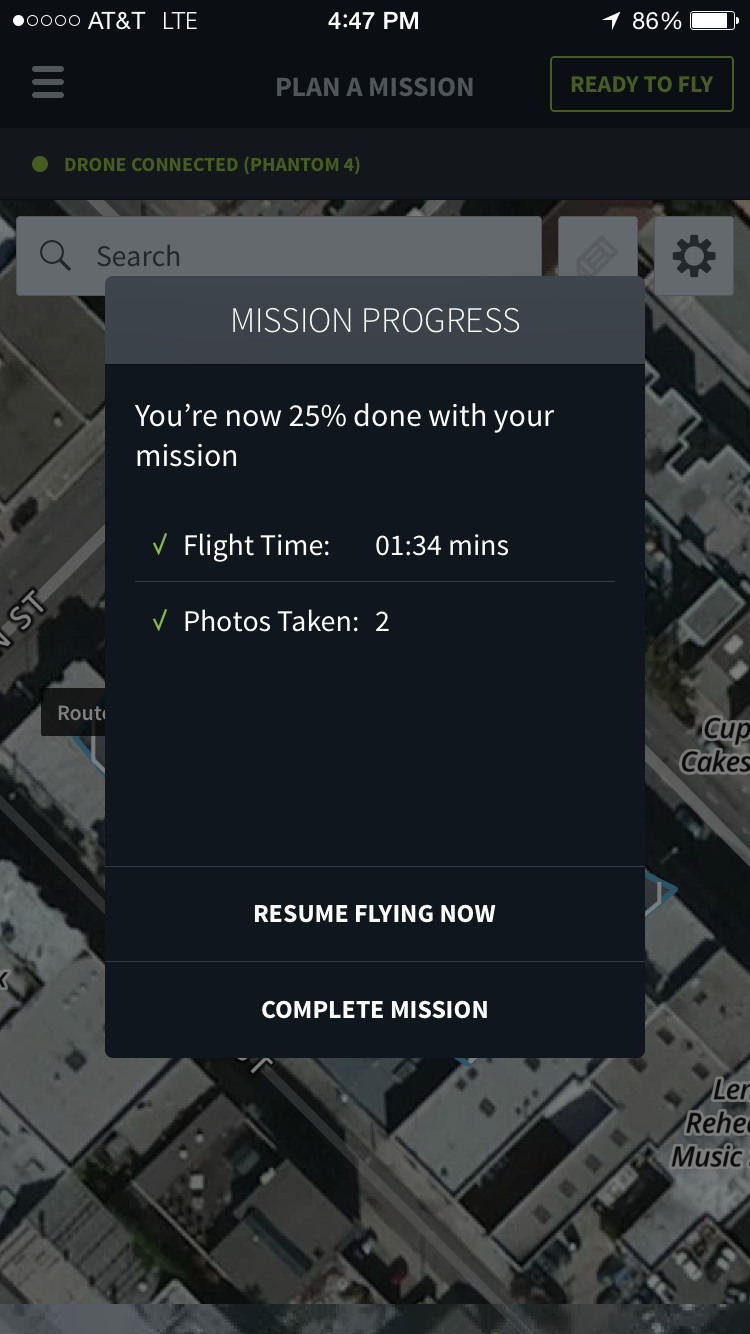Viewport: 750px width, 1334px height.
Task: Tap the PLAN A MISSION title
Action: click(x=375, y=87)
